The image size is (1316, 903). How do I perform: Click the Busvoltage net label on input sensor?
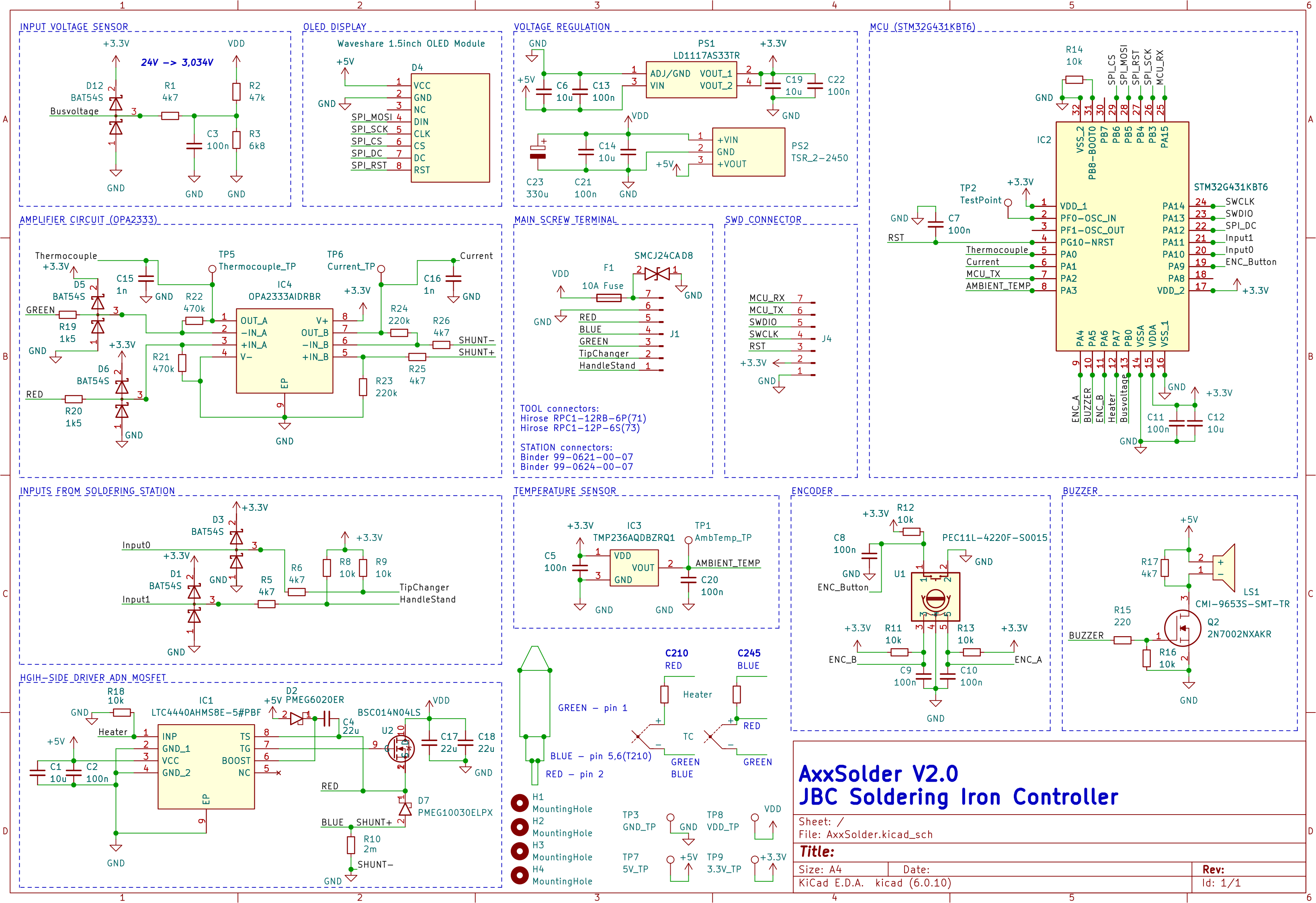pos(74,111)
